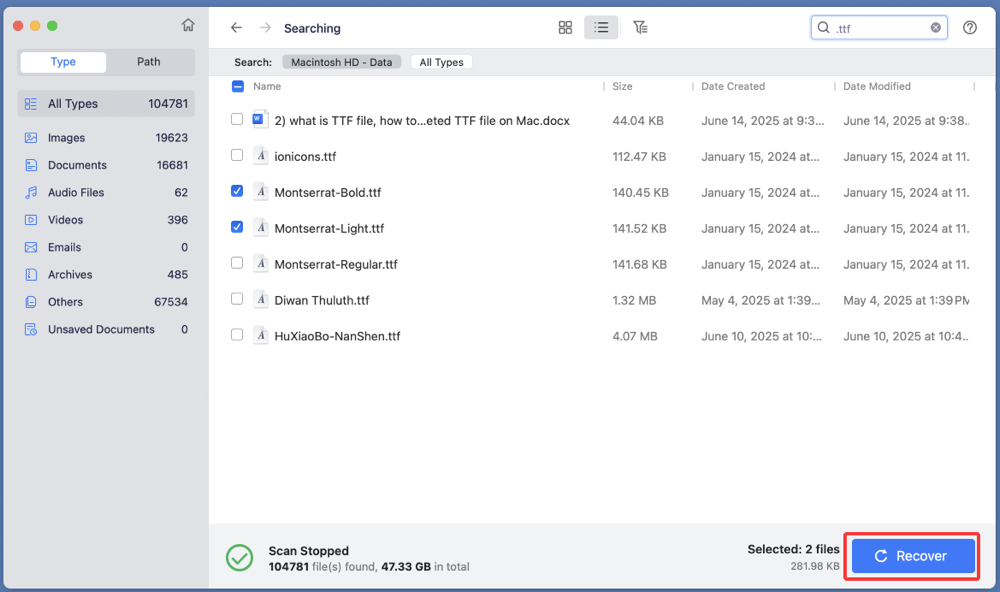Click the Recover button
The width and height of the screenshot is (1000, 592).
click(x=911, y=555)
